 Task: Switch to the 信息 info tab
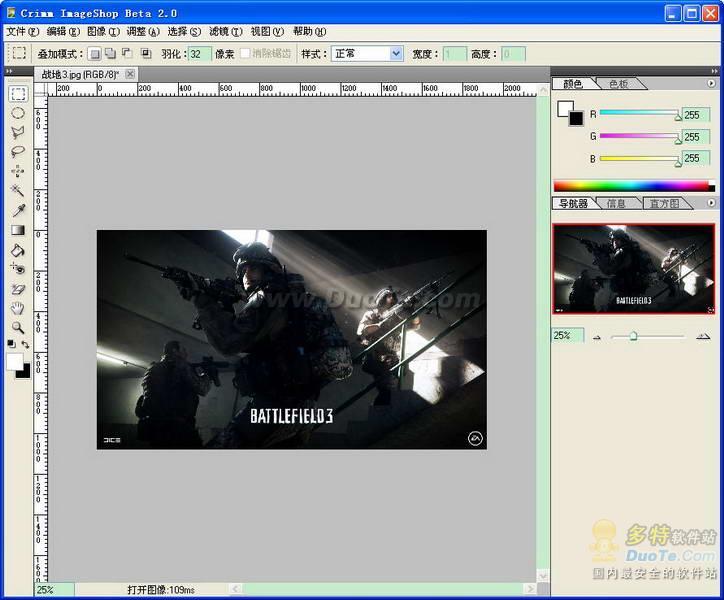pyautogui.click(x=616, y=203)
